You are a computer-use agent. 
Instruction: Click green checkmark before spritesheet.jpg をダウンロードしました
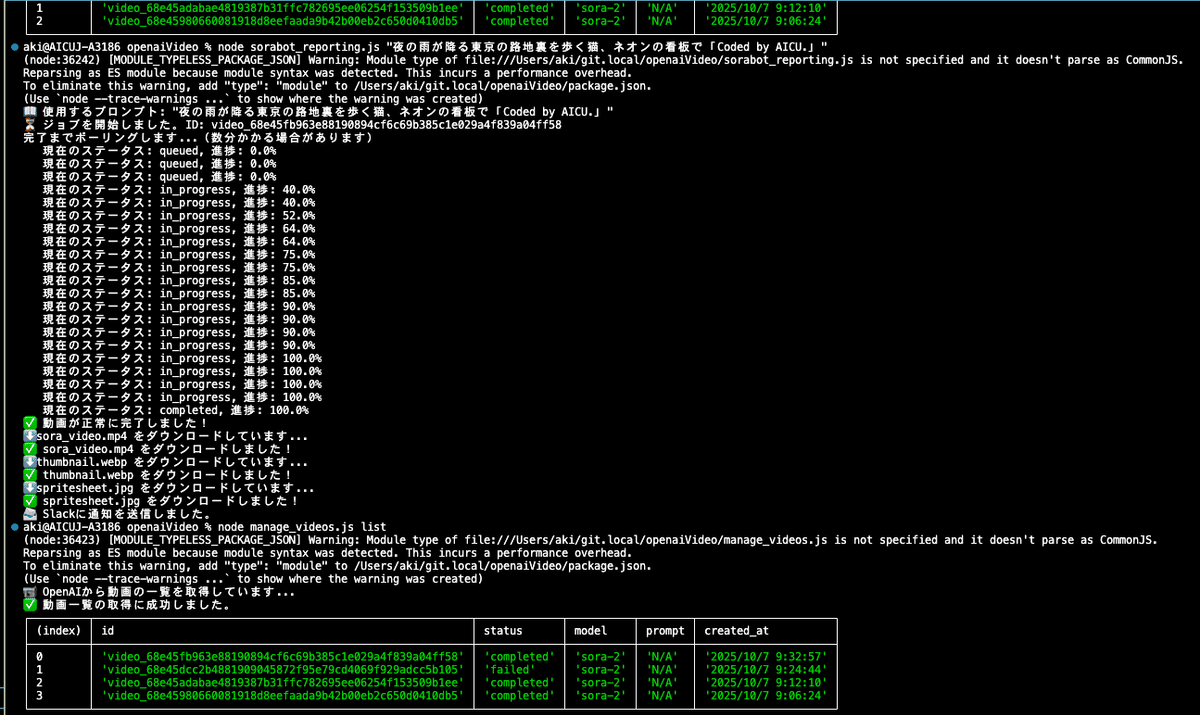pyautogui.click(x=29, y=501)
